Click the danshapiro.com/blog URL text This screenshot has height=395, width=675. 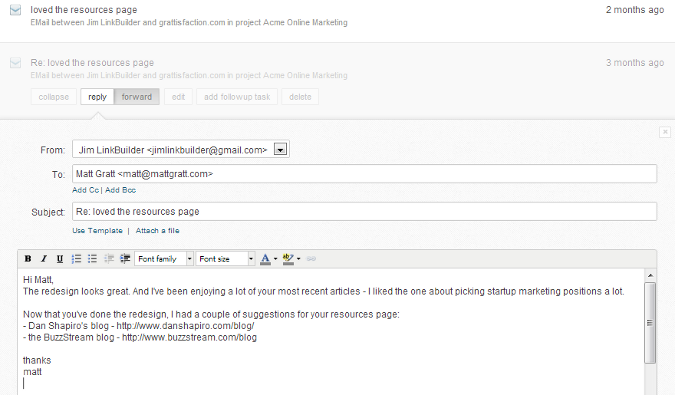[185, 326]
